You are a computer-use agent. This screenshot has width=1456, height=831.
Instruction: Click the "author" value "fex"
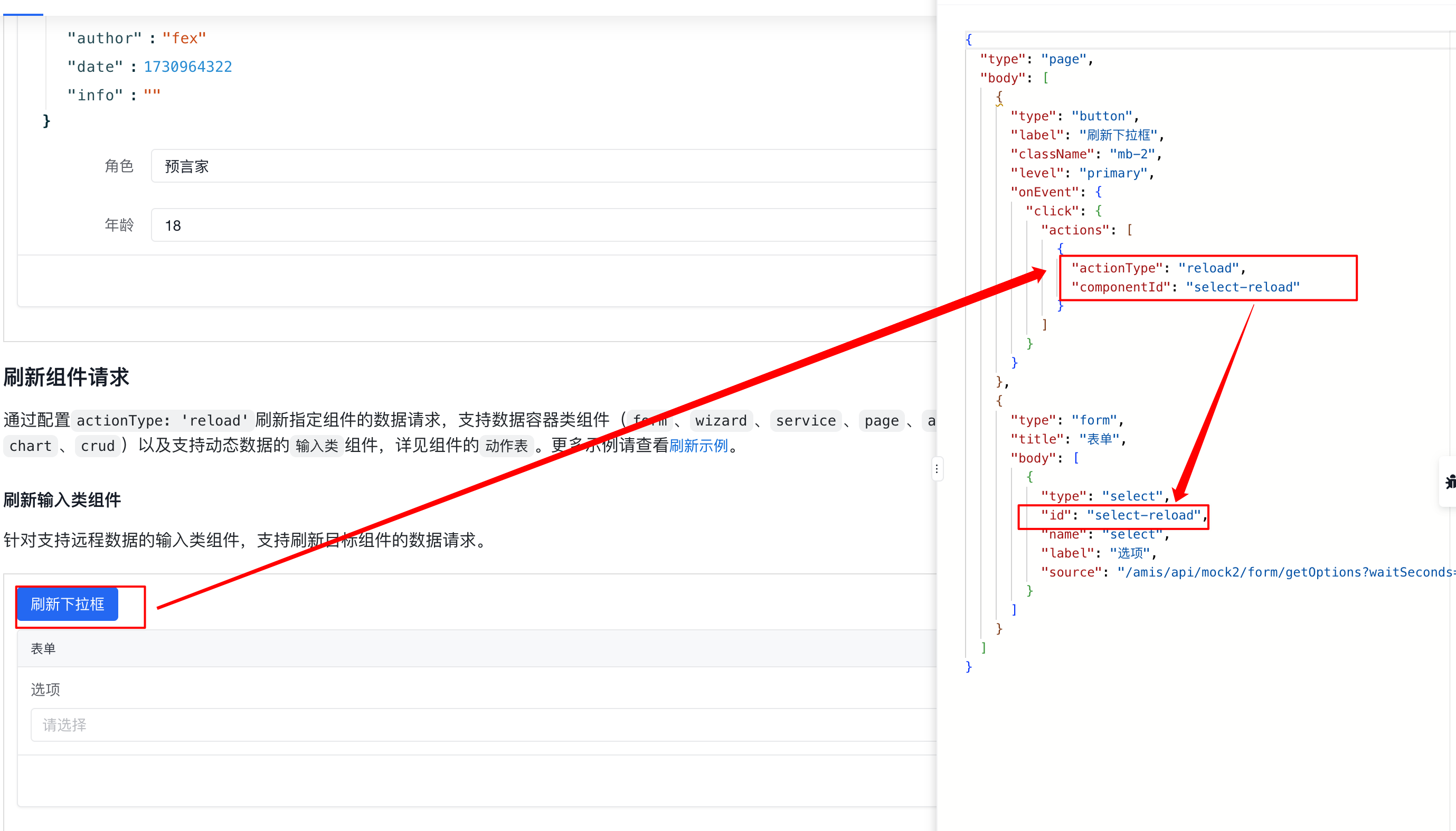(184, 38)
